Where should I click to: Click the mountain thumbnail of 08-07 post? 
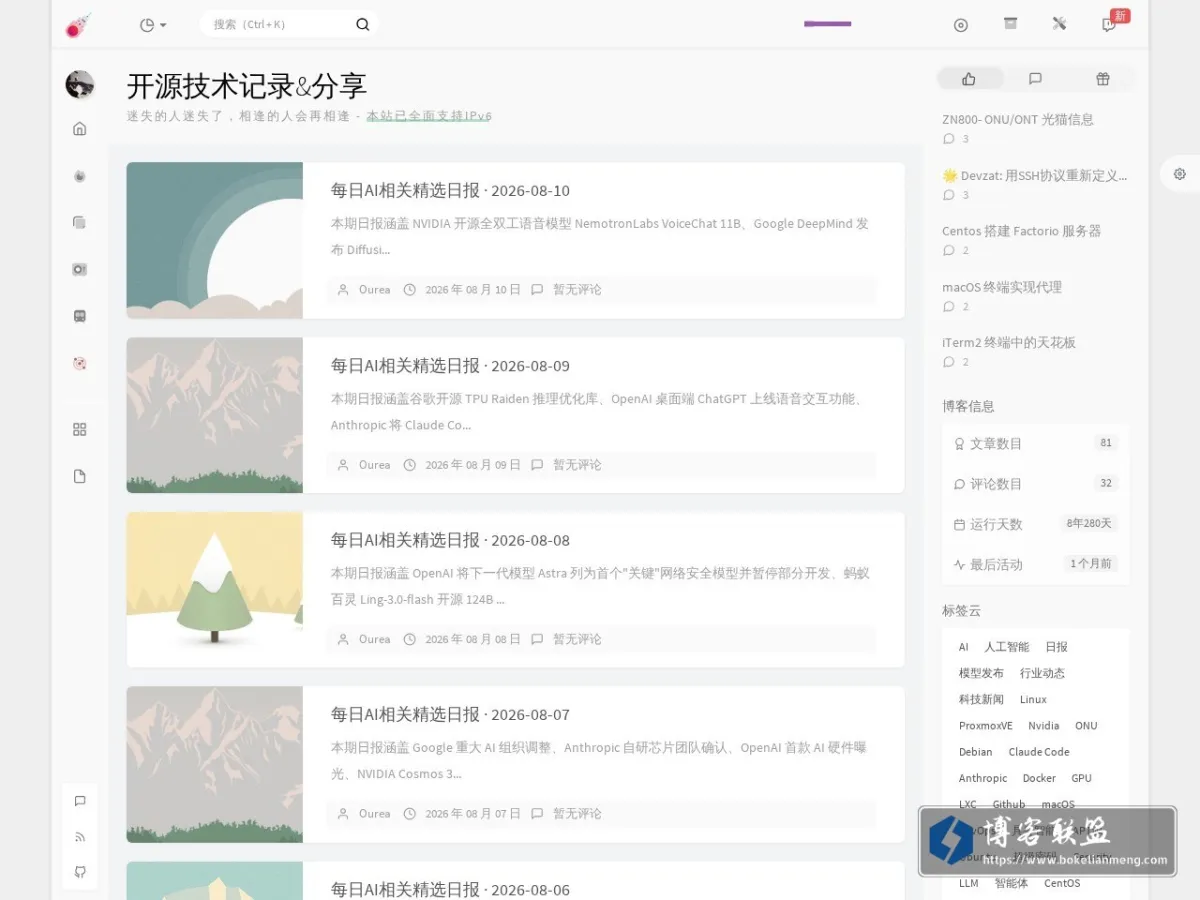(x=215, y=764)
